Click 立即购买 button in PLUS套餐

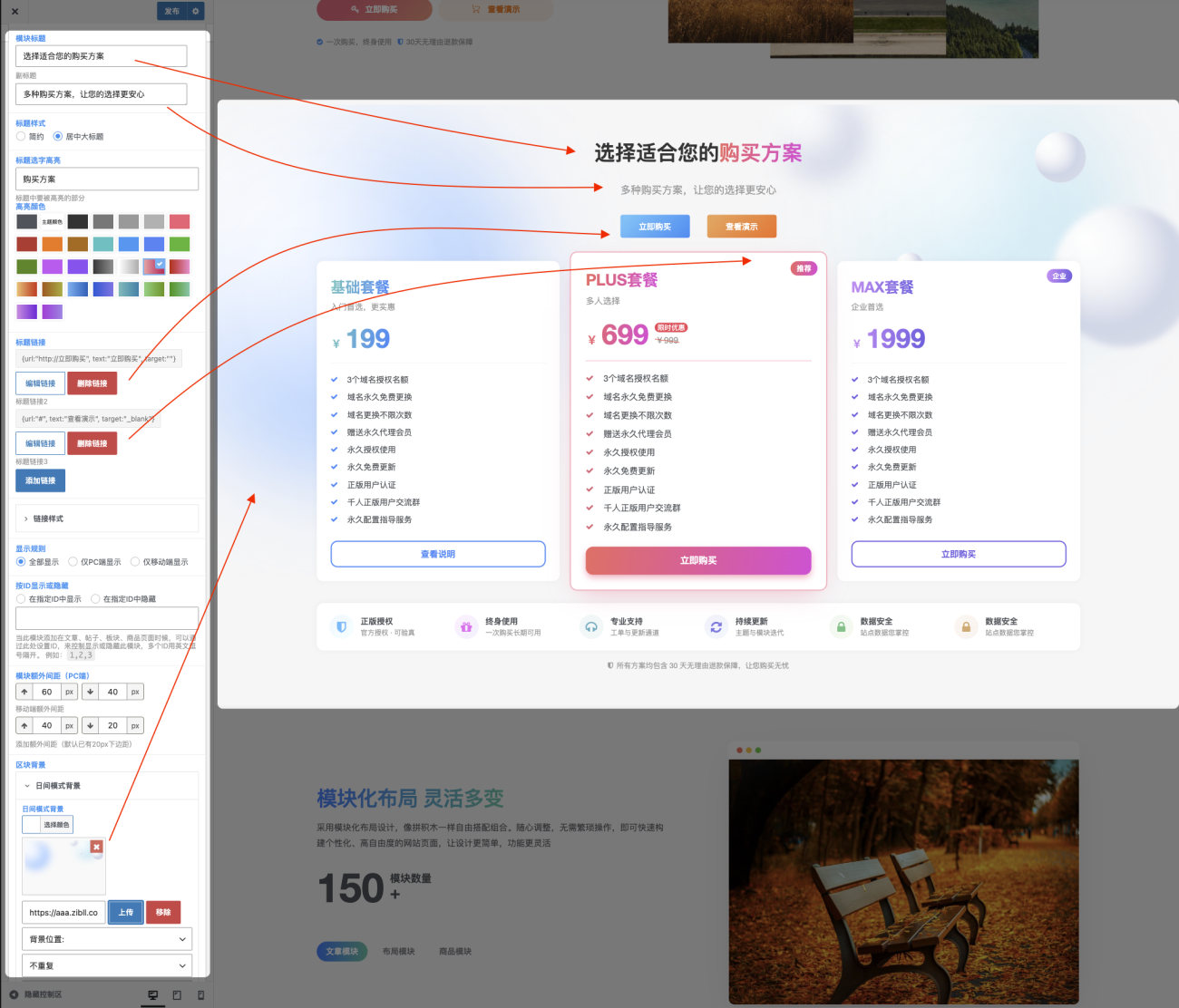(x=698, y=560)
